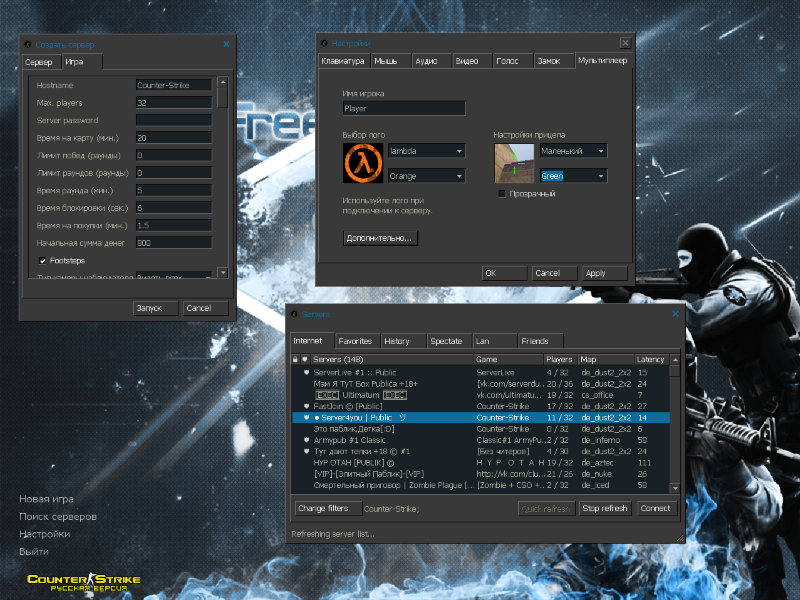Viewport: 800px width, 600px height.
Task: Close the Настройки window
Action: pos(626,43)
